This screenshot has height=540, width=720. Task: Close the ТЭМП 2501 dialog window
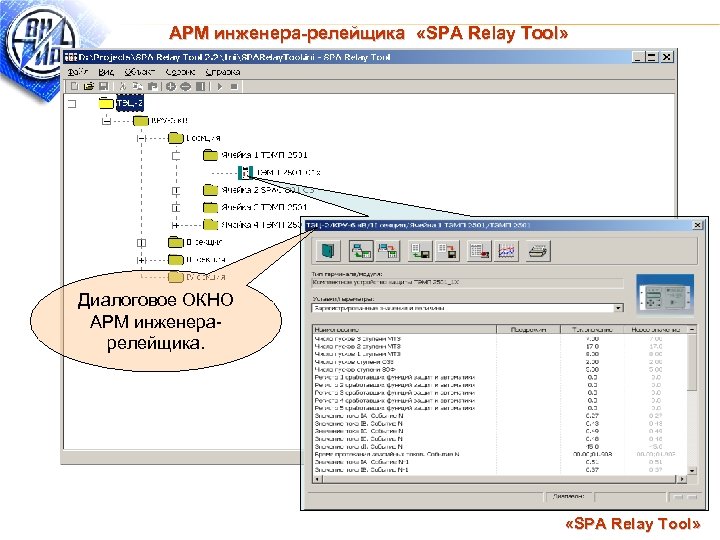[698, 225]
